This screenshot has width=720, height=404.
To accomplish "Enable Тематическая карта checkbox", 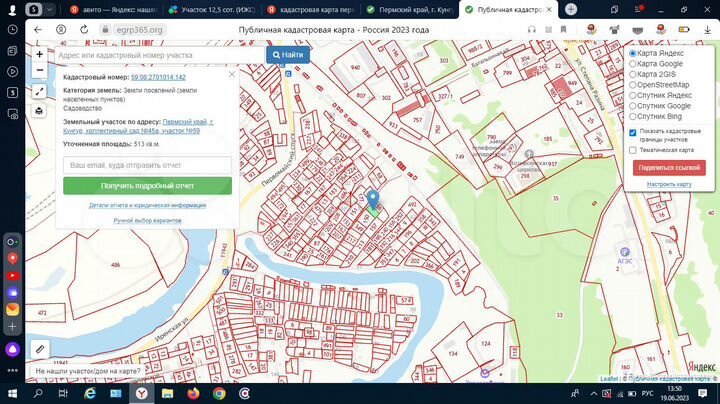I will (x=632, y=150).
